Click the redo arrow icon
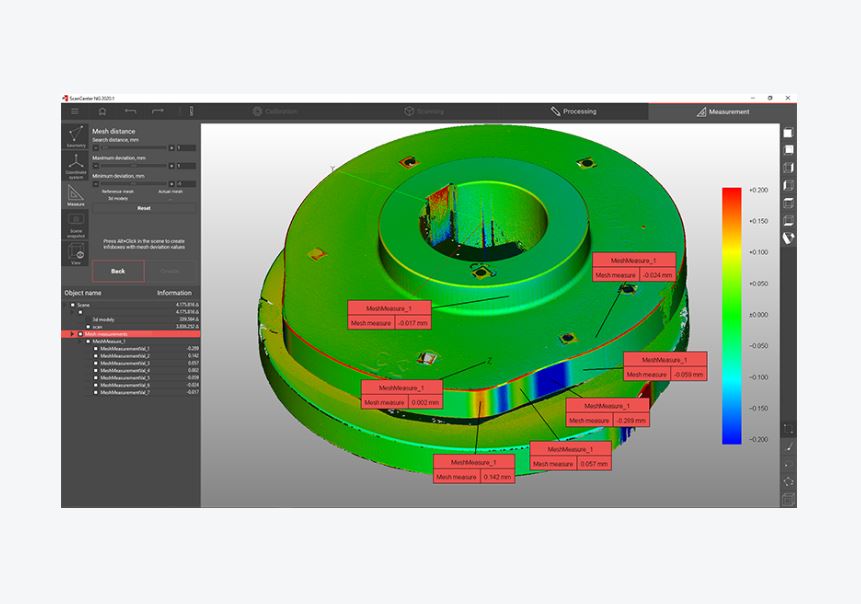Screen dimensions: 861x604 pos(157,111)
